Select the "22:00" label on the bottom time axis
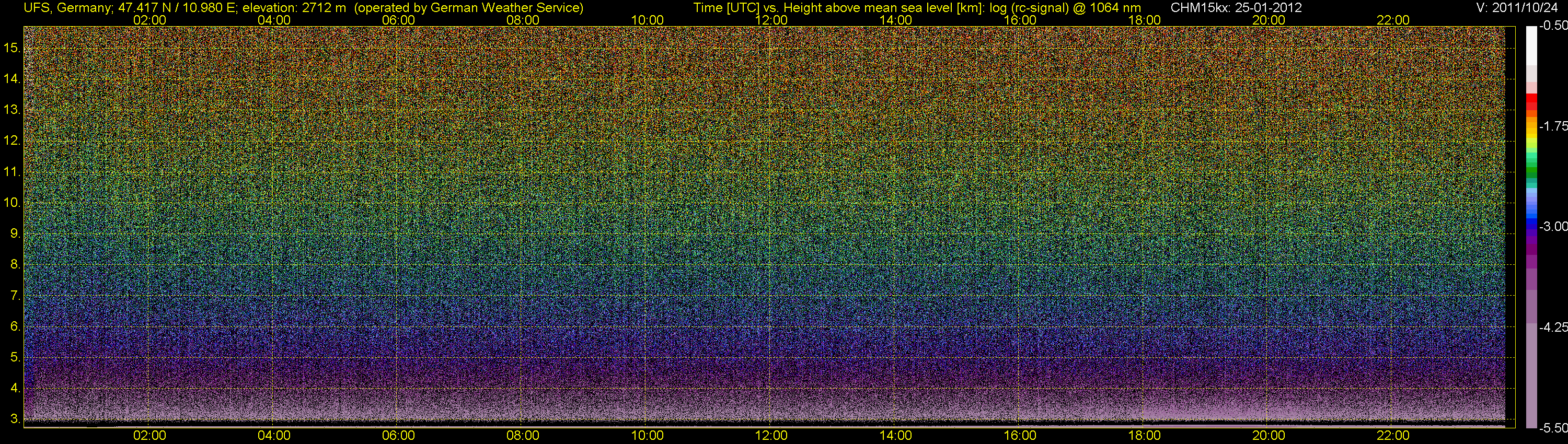This screenshot has width=1568, height=444. click(1393, 436)
